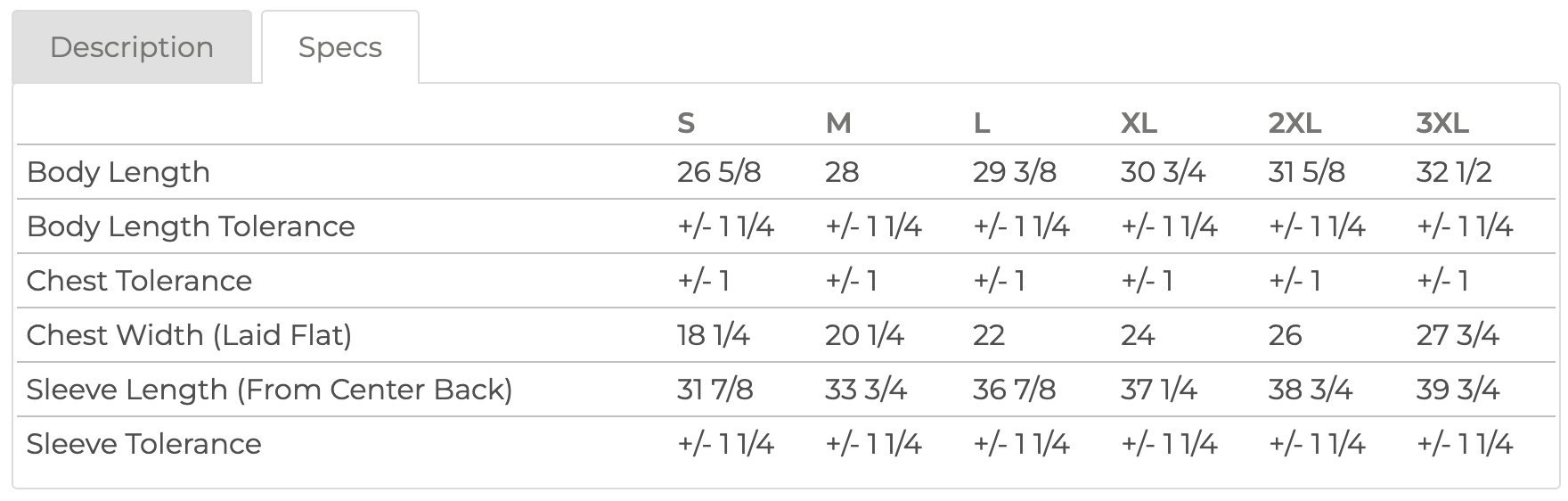Click the 26 5/8 body length value
The width and height of the screenshot is (1568, 501).
click(719, 172)
